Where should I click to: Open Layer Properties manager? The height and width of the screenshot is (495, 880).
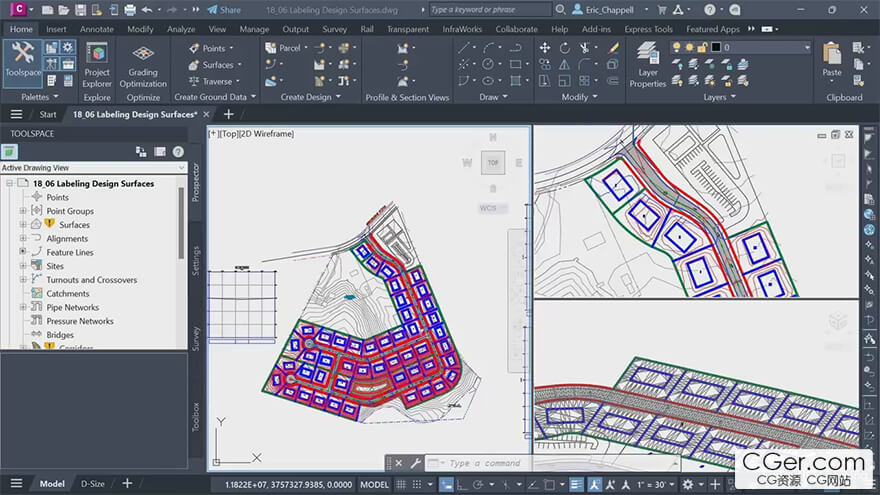(648, 62)
